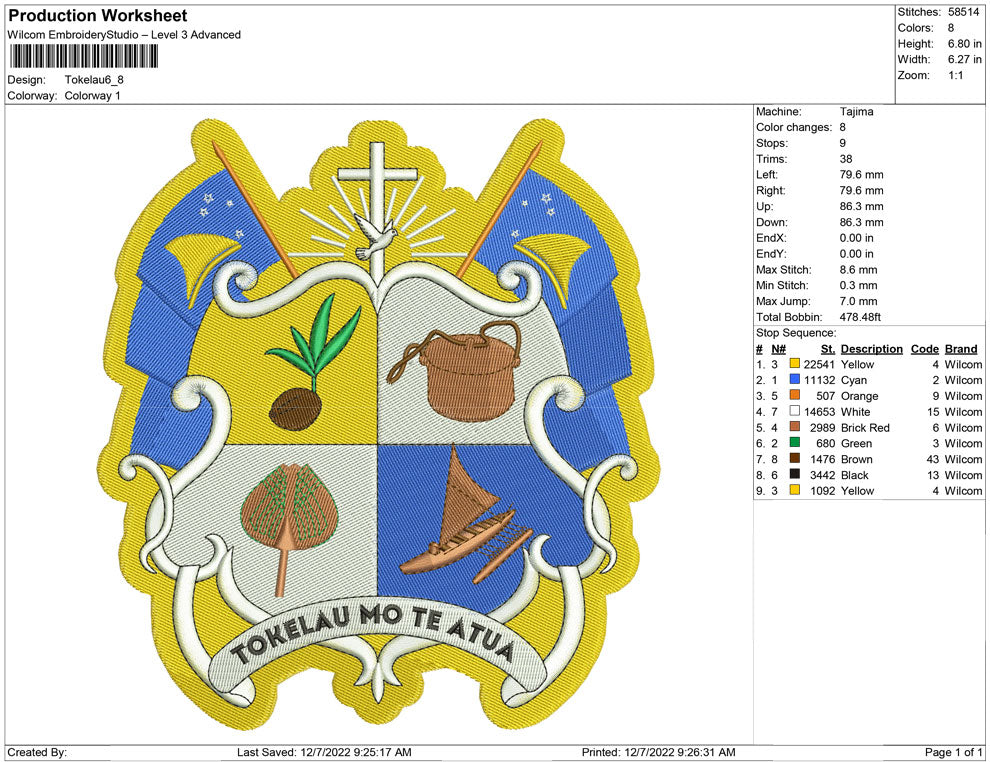Viewport: 990px width, 762px height.
Task: Click the "Stop Sequence:" heading
Action: (x=796, y=333)
